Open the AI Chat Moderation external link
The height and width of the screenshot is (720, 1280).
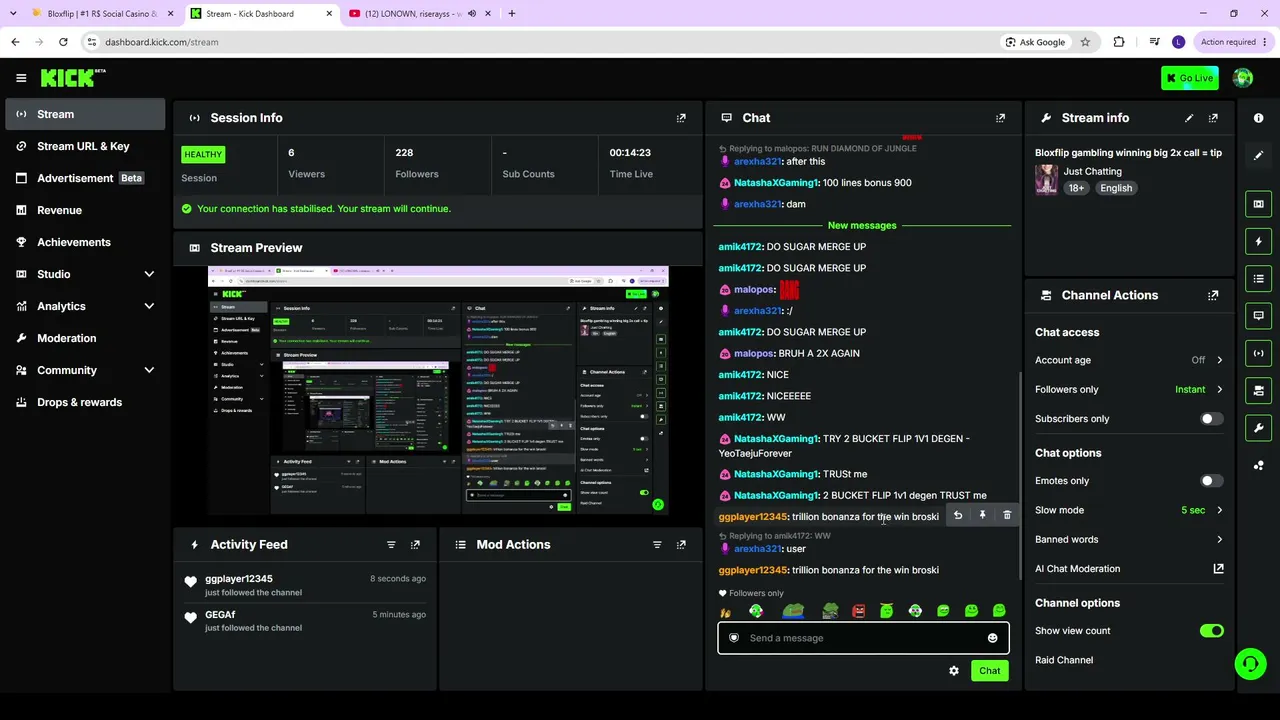pos(1218,569)
